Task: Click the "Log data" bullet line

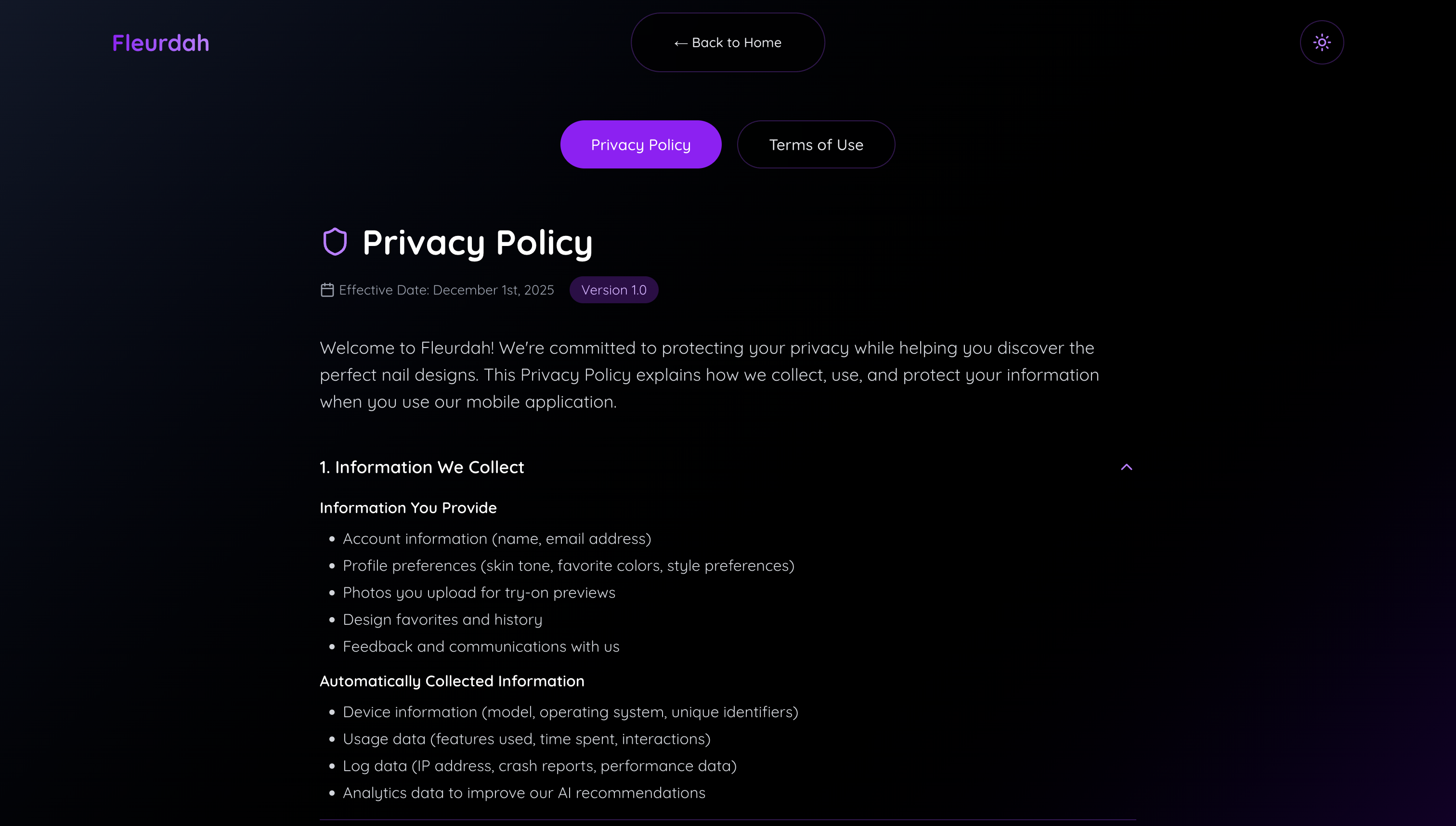Action: 540,766
